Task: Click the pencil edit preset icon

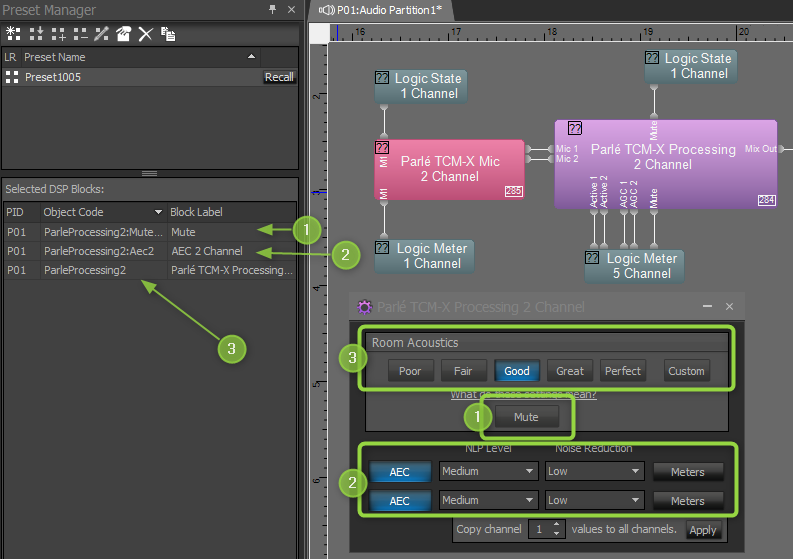Action: (x=101, y=33)
